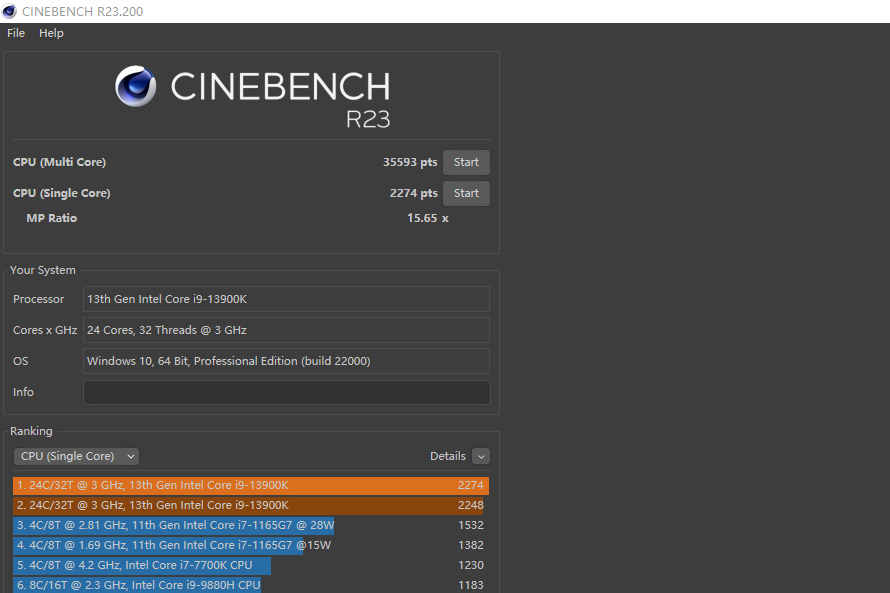Open the Help menu
Image resolution: width=890 pixels, height=593 pixels.
tap(51, 33)
